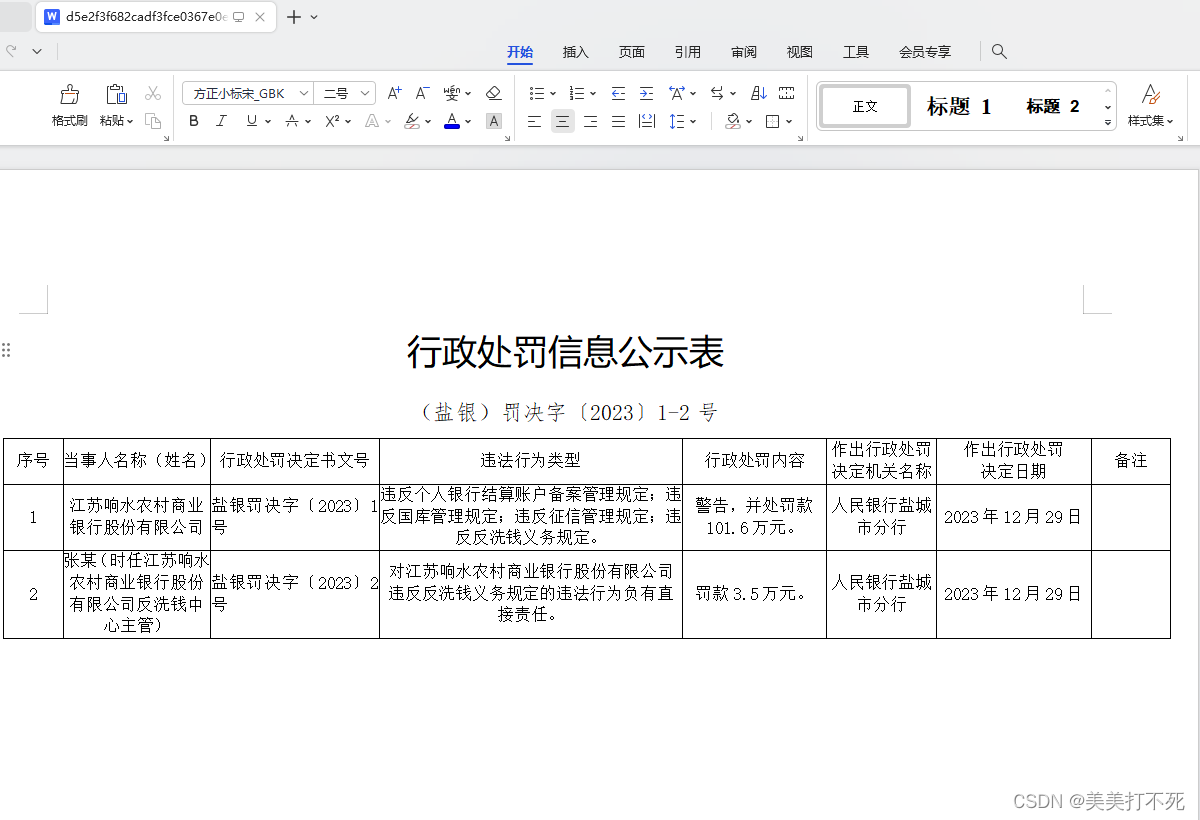Apply distributed alignment icon
This screenshot has height=820, width=1200.
tap(647, 121)
